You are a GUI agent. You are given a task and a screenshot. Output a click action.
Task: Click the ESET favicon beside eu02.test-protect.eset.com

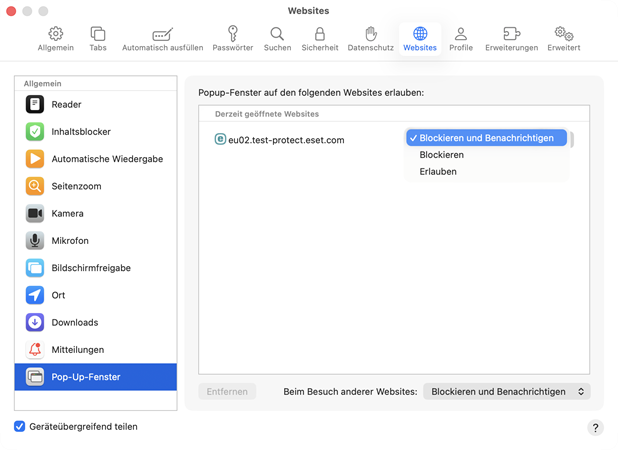pos(220,139)
